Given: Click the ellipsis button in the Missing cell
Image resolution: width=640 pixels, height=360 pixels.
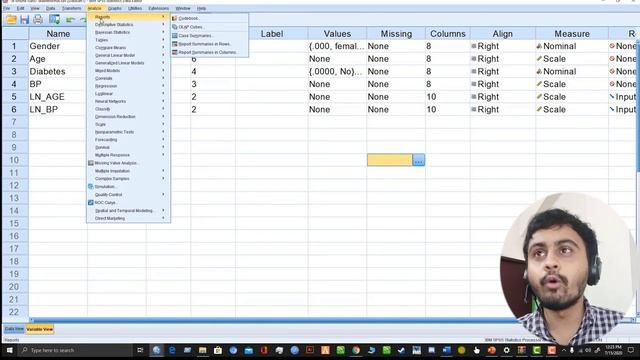Looking at the screenshot, I should pyautogui.click(x=418, y=160).
